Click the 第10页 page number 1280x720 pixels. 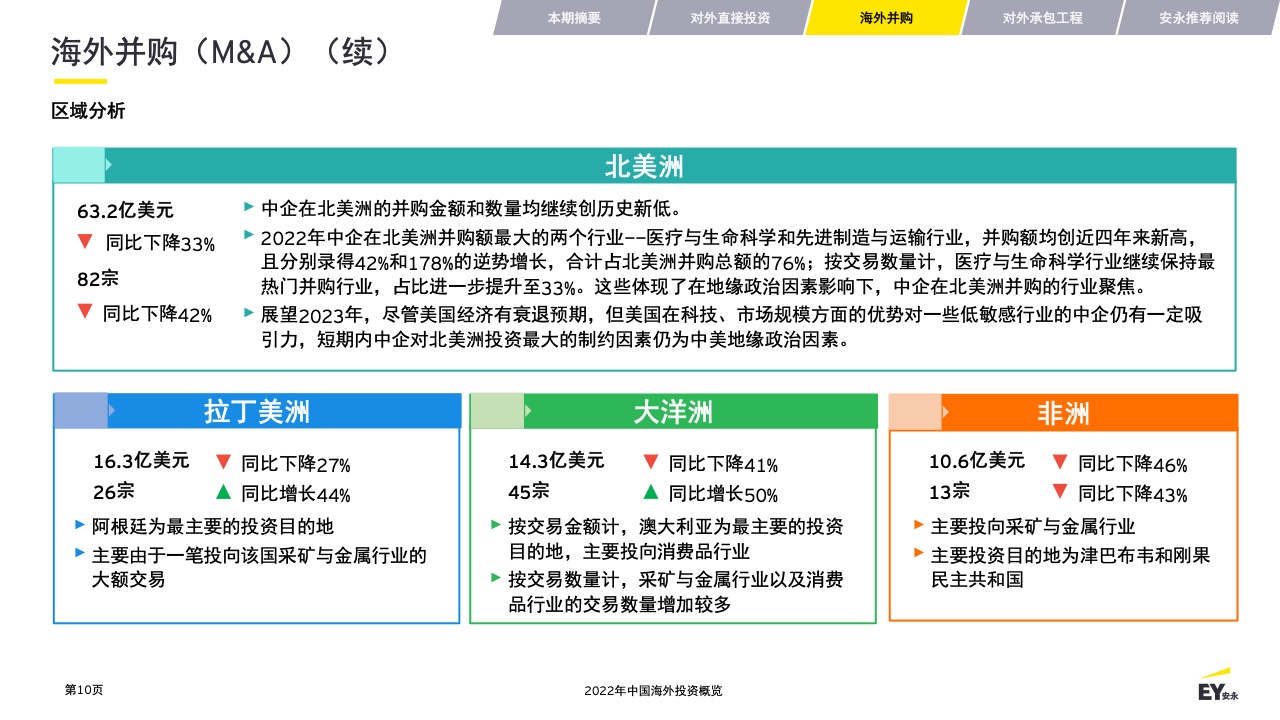84,690
